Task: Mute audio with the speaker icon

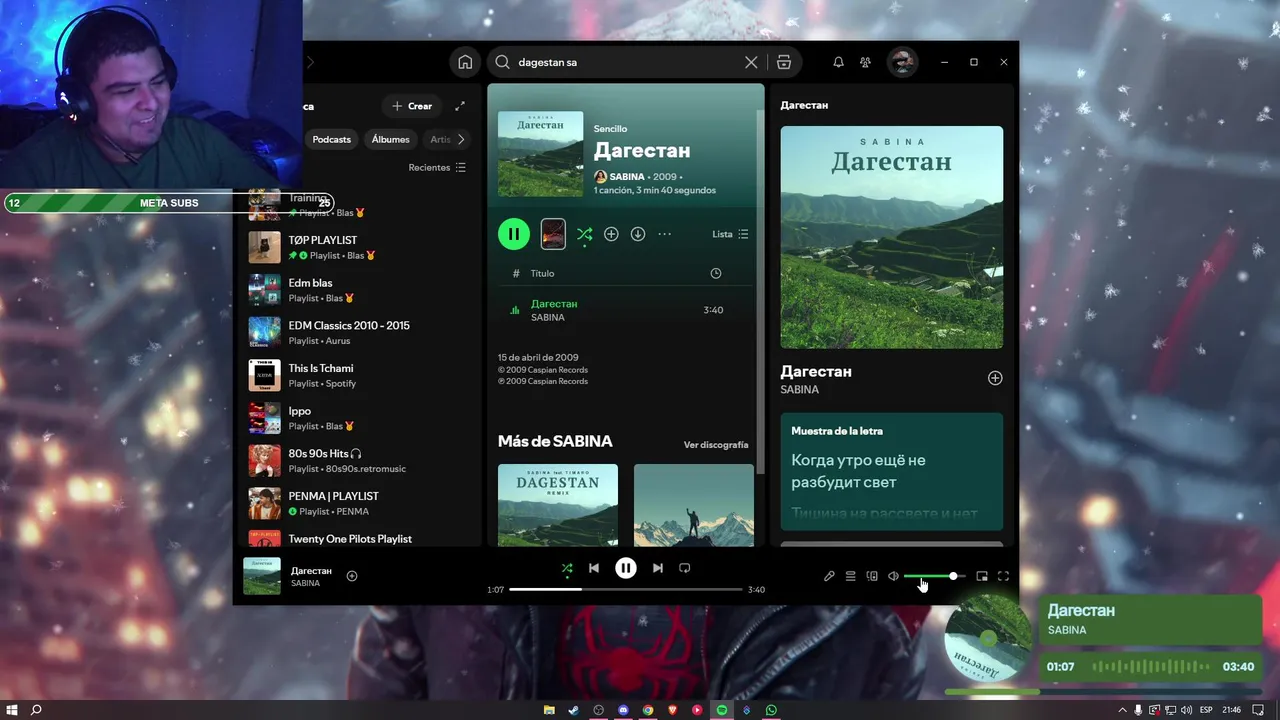Action: pos(893,576)
